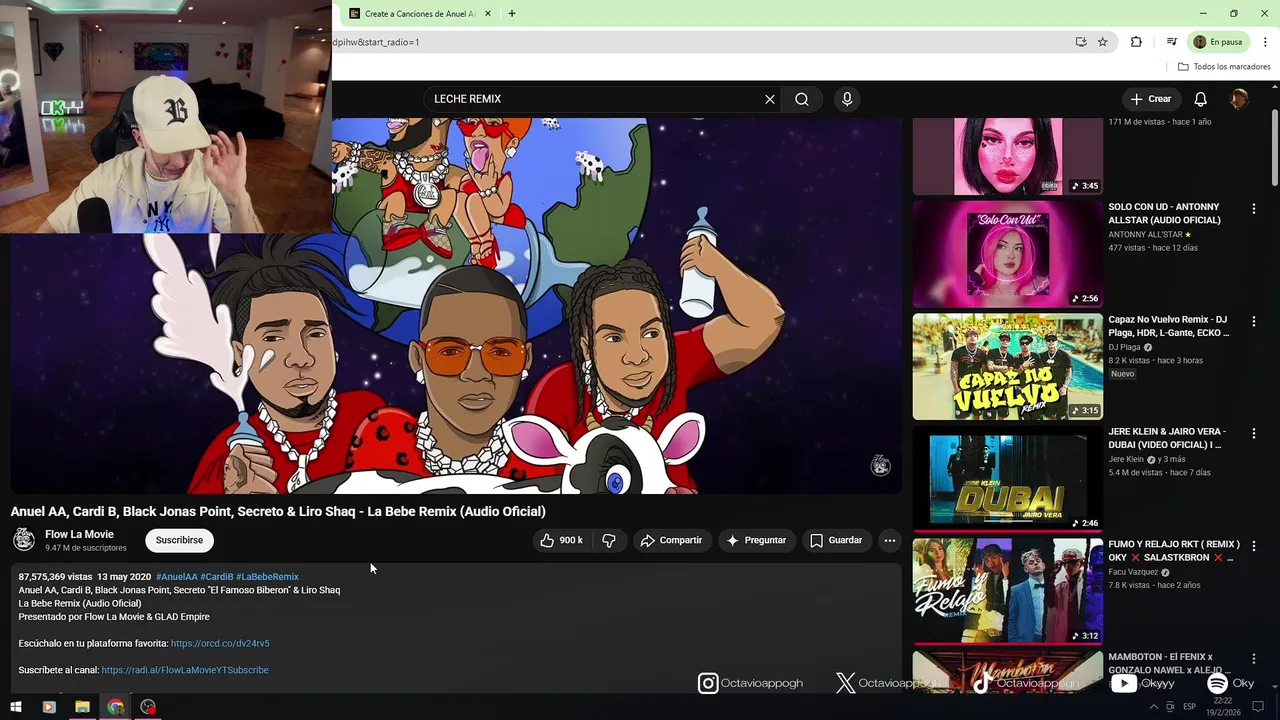Open the YouTube account avatar menu

point(1239,99)
